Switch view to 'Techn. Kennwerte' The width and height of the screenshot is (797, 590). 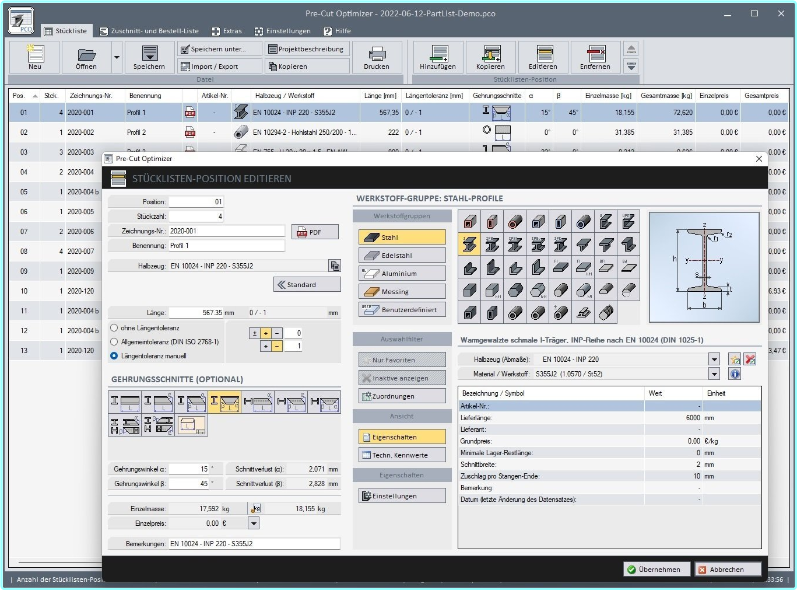[402, 455]
